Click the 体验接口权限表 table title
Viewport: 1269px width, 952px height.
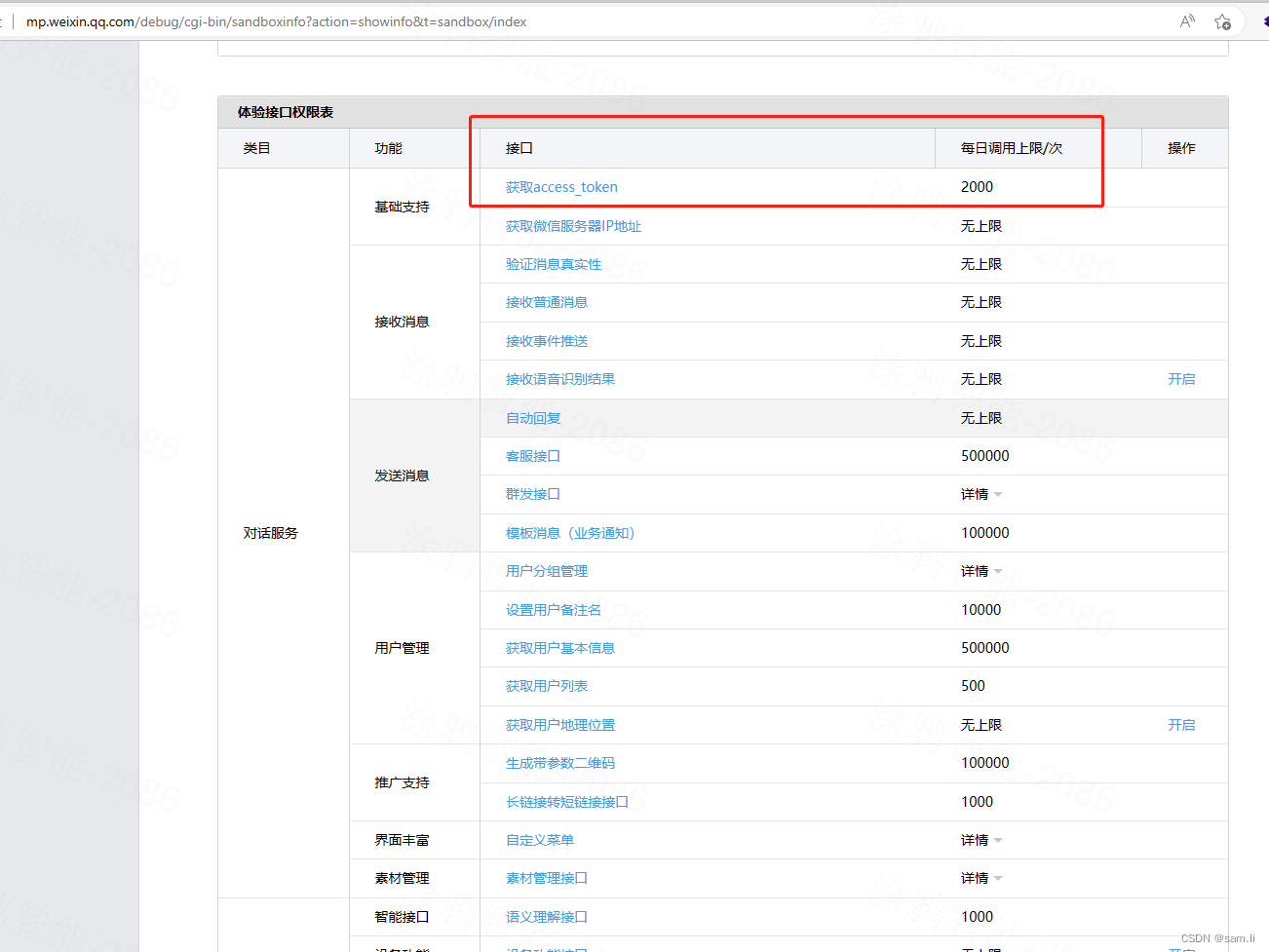point(286,112)
